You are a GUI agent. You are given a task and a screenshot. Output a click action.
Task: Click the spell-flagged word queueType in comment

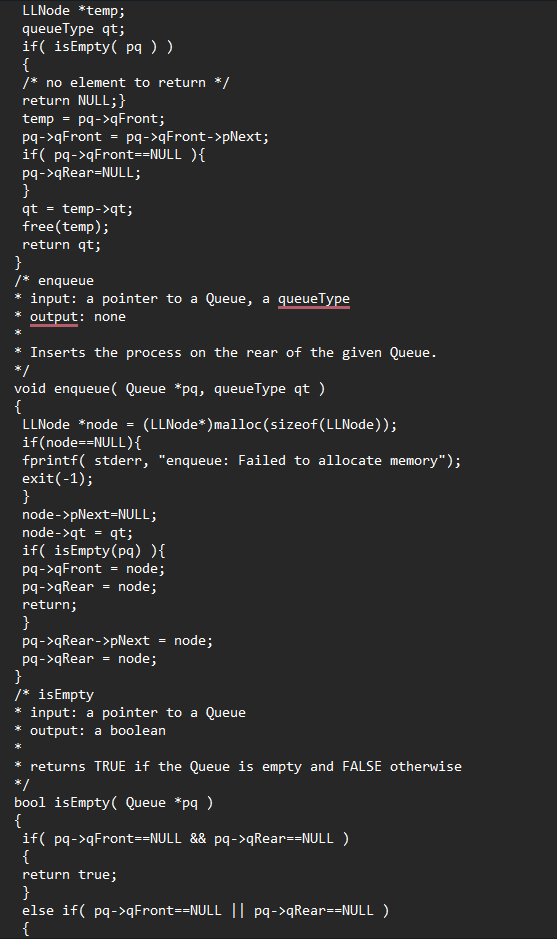tap(314, 299)
